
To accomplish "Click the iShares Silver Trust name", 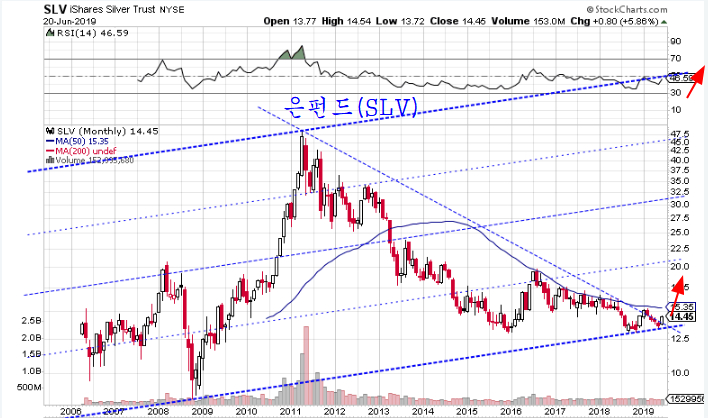I will click(x=112, y=9).
